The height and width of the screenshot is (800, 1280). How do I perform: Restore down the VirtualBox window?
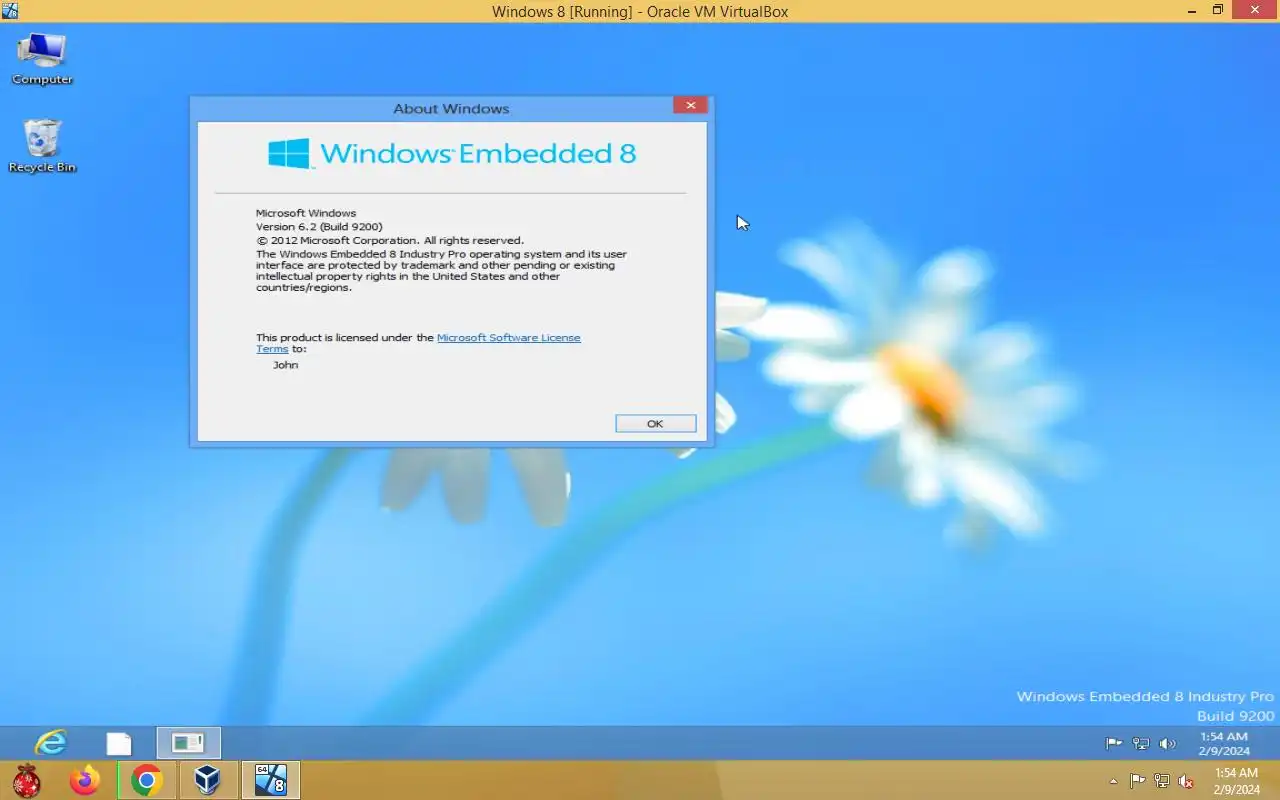coord(1217,10)
